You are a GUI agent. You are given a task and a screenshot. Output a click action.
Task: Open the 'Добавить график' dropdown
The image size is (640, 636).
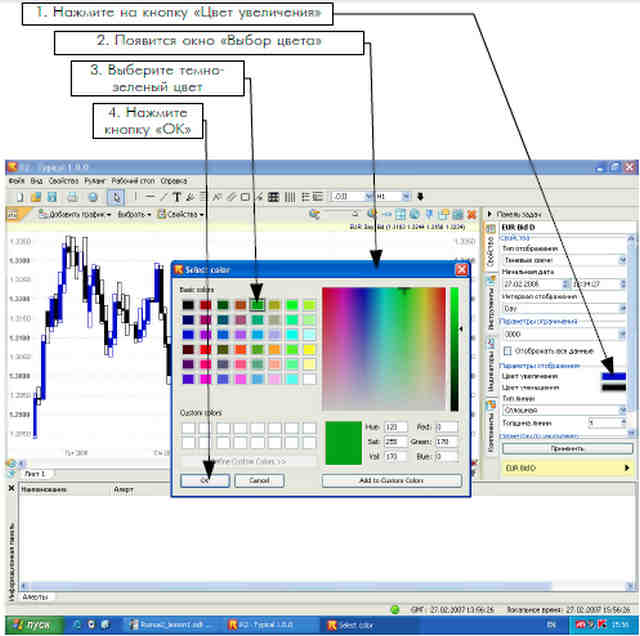point(75,214)
